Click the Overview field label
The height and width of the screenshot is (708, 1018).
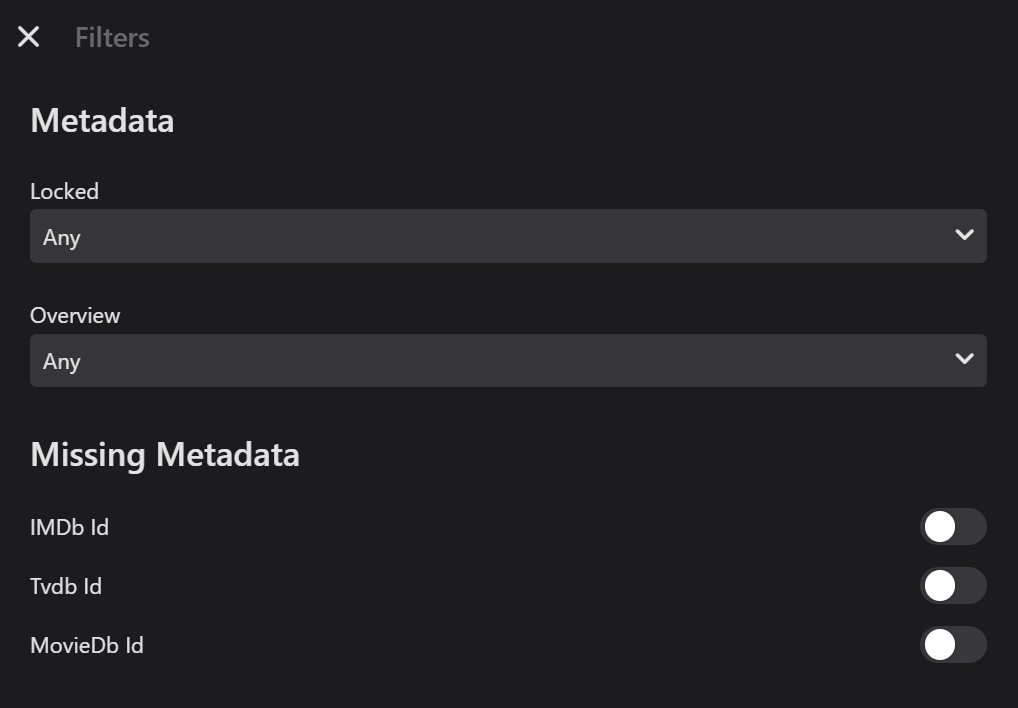(x=75, y=315)
